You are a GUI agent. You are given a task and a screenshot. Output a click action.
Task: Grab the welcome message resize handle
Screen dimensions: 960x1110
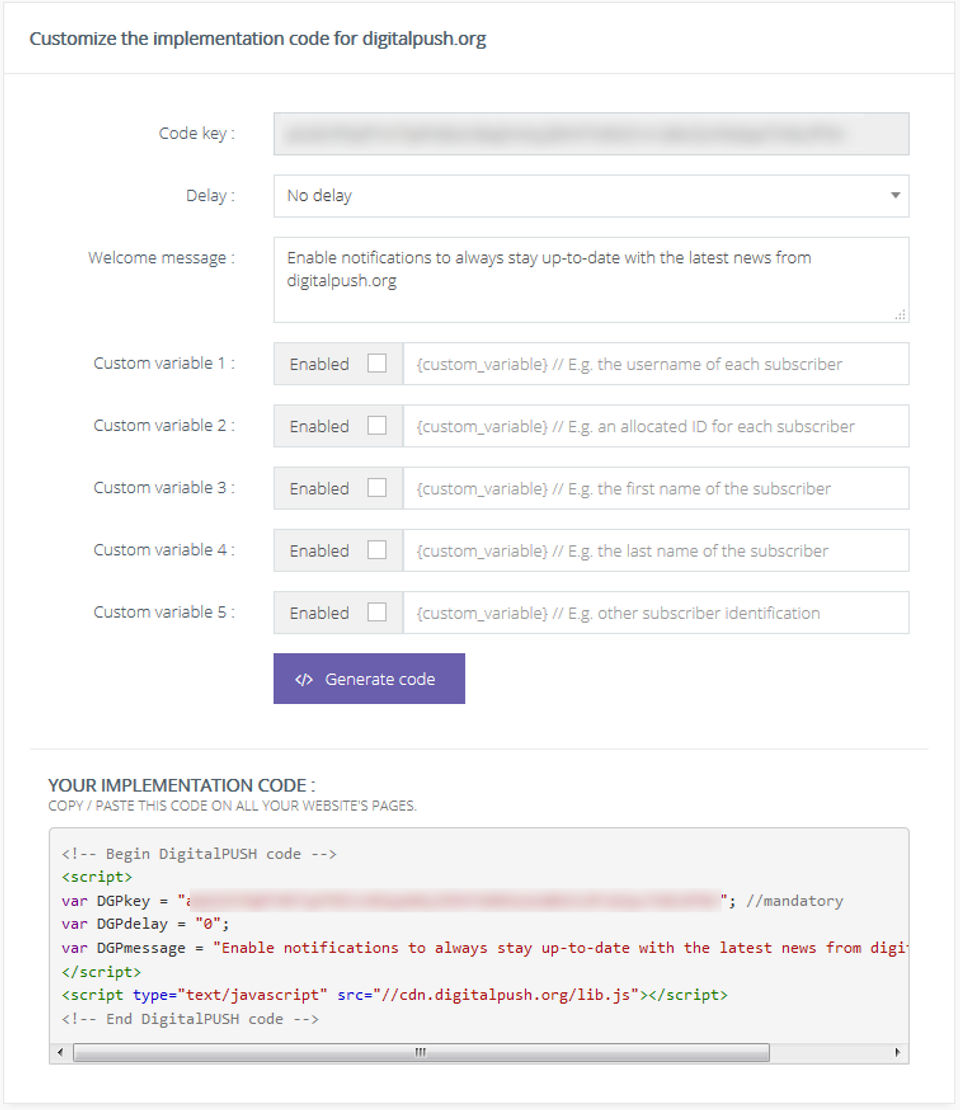tap(901, 315)
